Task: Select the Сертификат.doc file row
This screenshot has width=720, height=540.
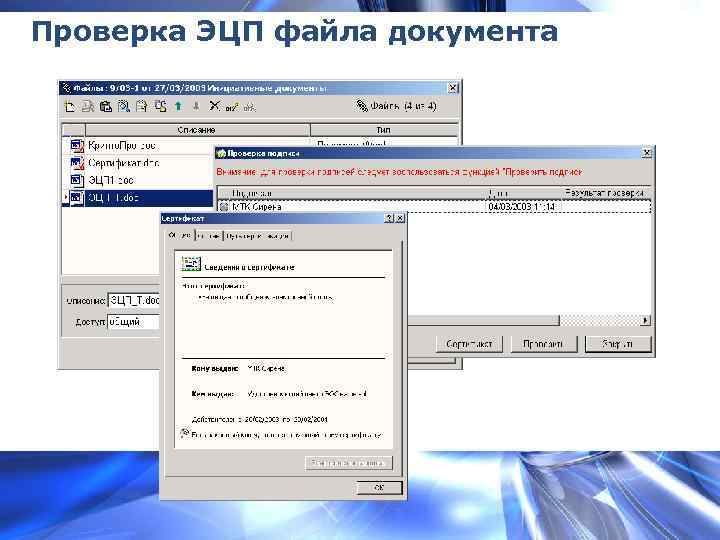Action: tap(138, 163)
